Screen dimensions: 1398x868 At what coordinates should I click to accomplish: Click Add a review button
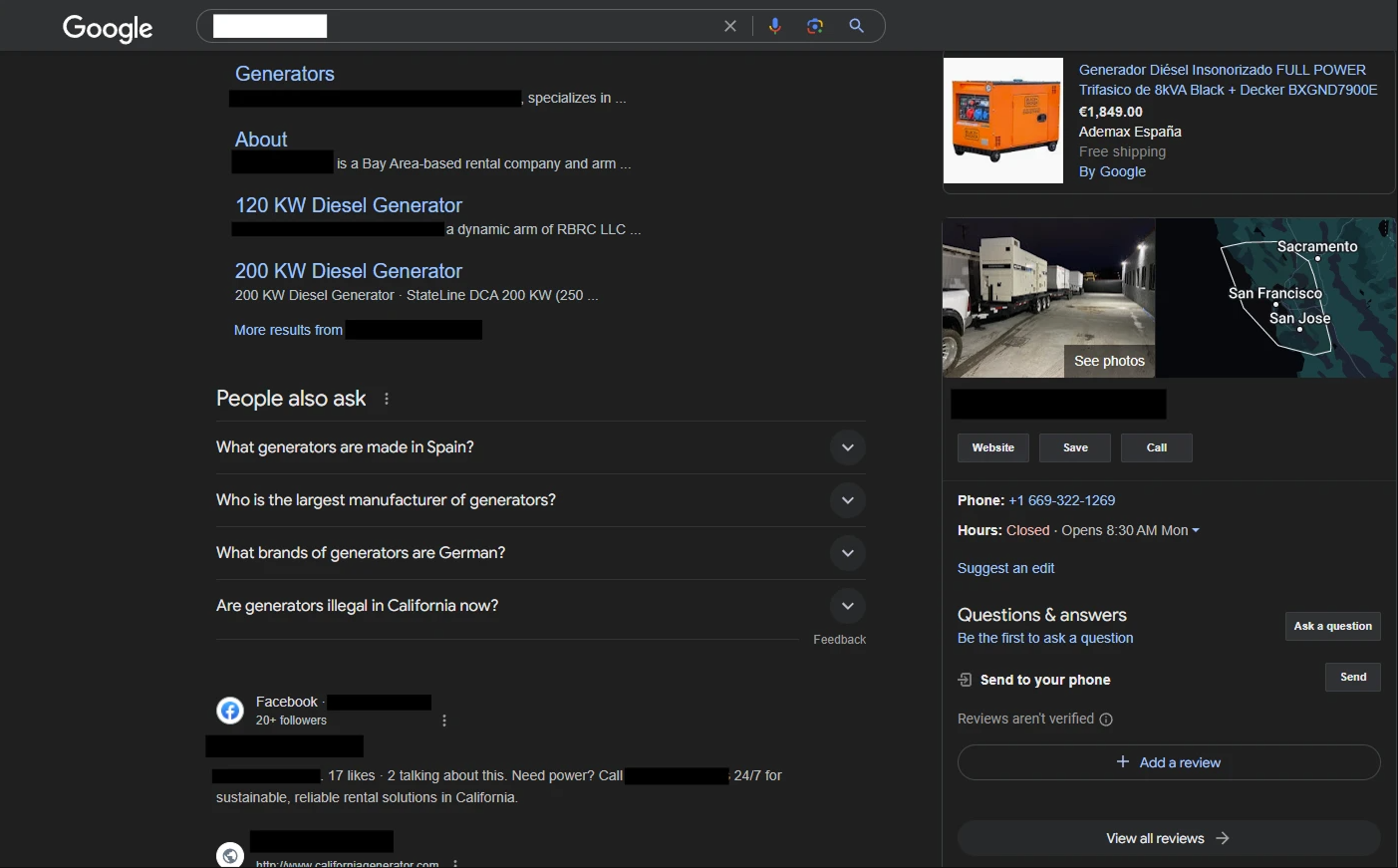(x=1168, y=762)
